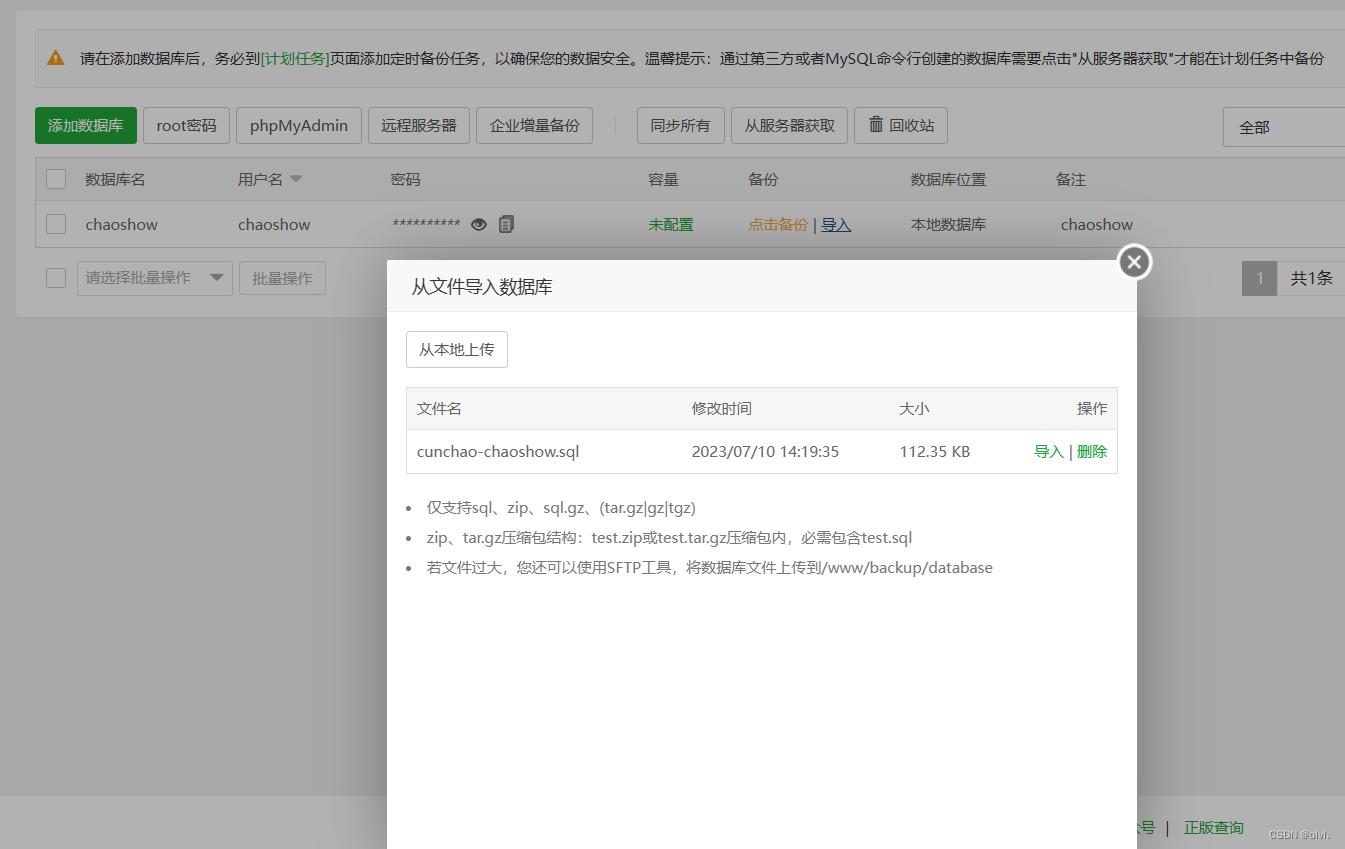Tick the select-all checkbox in table header
This screenshot has width=1345, height=849.
coord(56,179)
